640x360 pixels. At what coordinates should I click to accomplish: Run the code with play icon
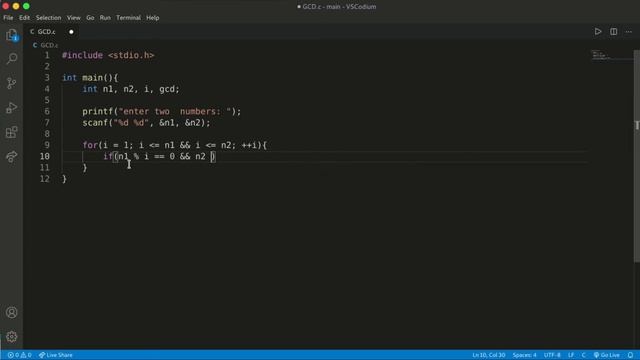(598, 31)
